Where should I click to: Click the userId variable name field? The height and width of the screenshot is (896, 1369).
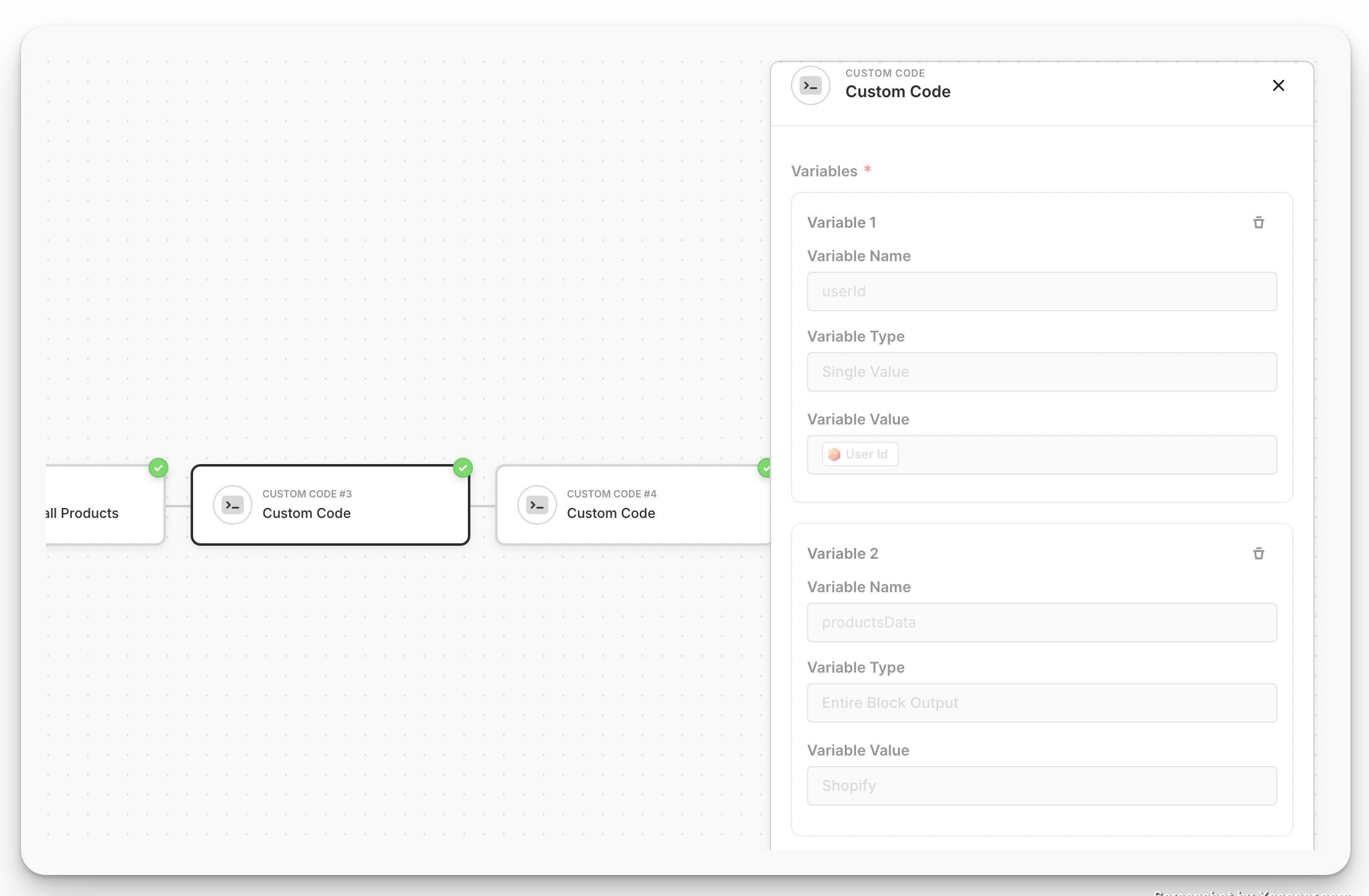coord(1042,291)
